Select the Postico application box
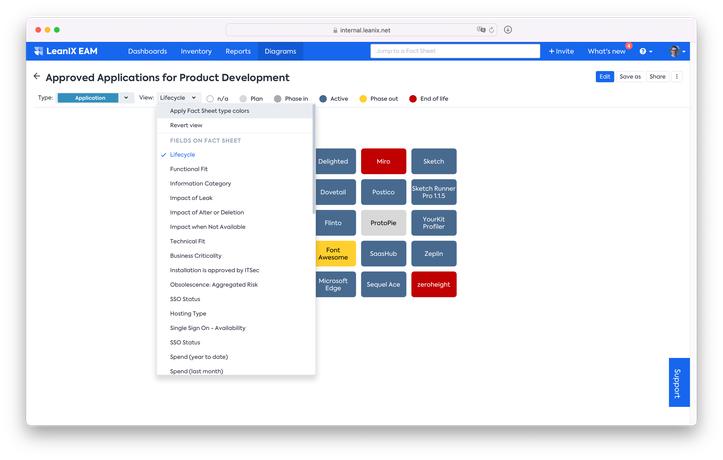This screenshot has width=723, height=460. click(x=384, y=192)
